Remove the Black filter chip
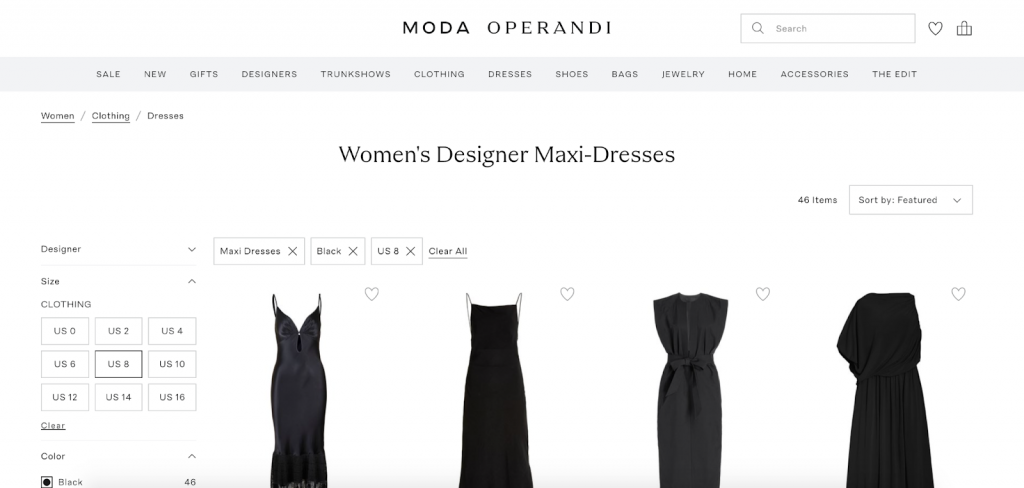Viewport: 1024px width, 488px height. tap(353, 251)
